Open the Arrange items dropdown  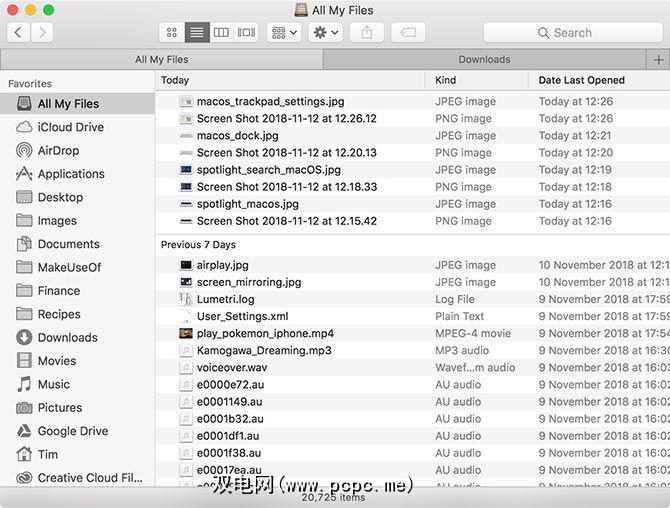pyautogui.click(x=283, y=33)
